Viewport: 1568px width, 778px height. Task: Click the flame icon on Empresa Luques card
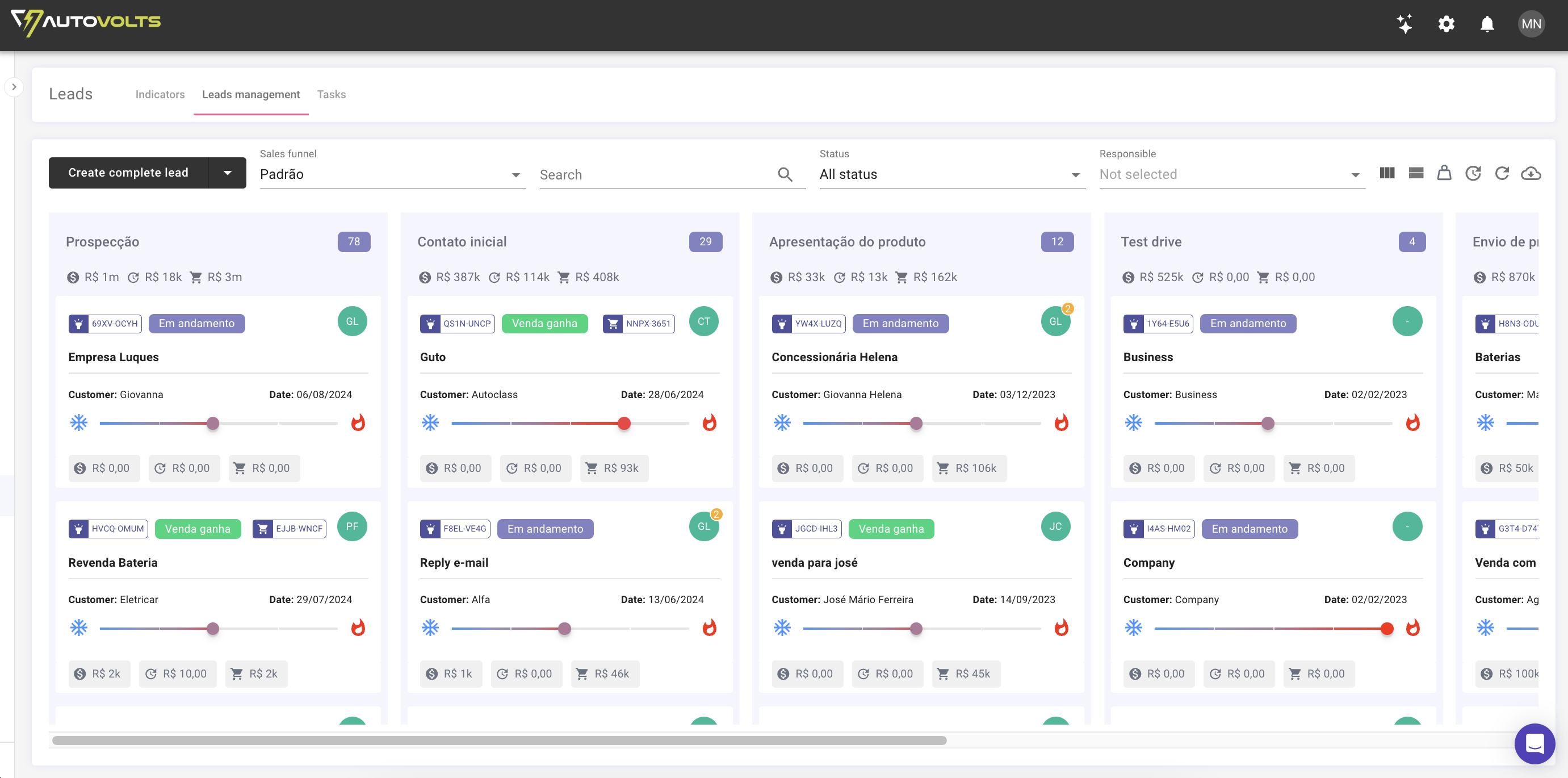(x=359, y=423)
